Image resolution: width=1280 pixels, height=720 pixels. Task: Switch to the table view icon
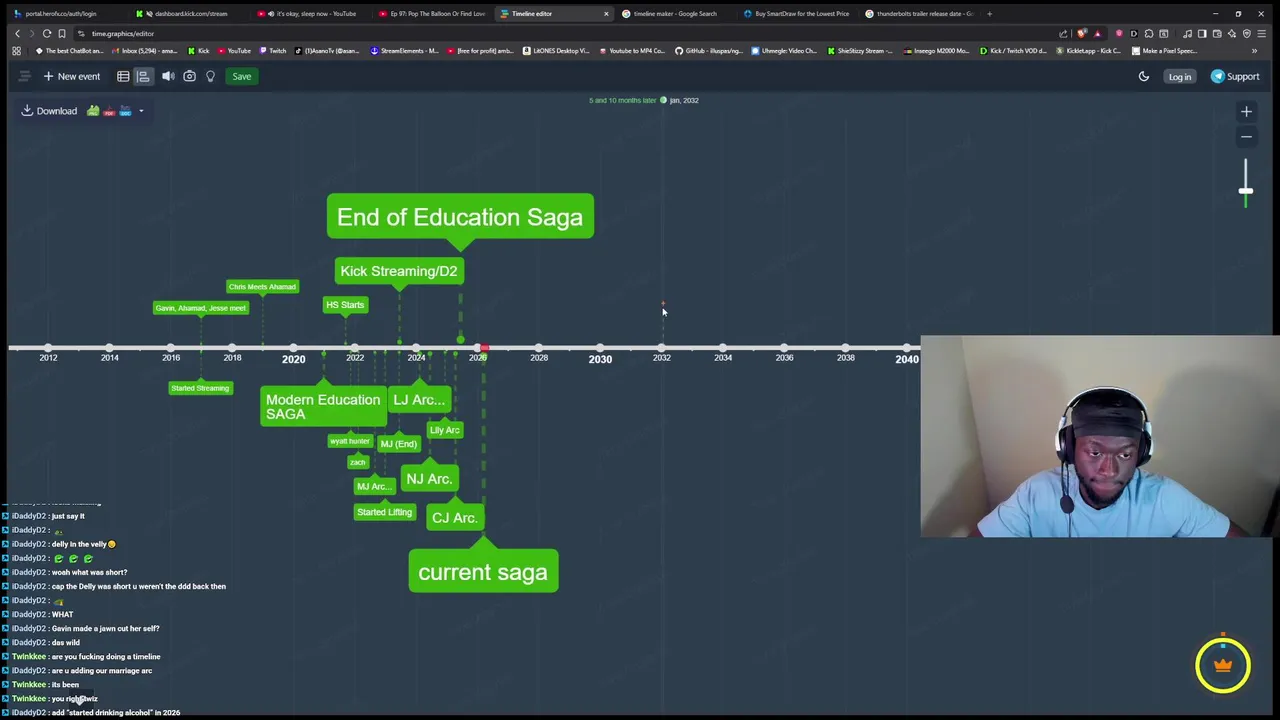(123, 76)
